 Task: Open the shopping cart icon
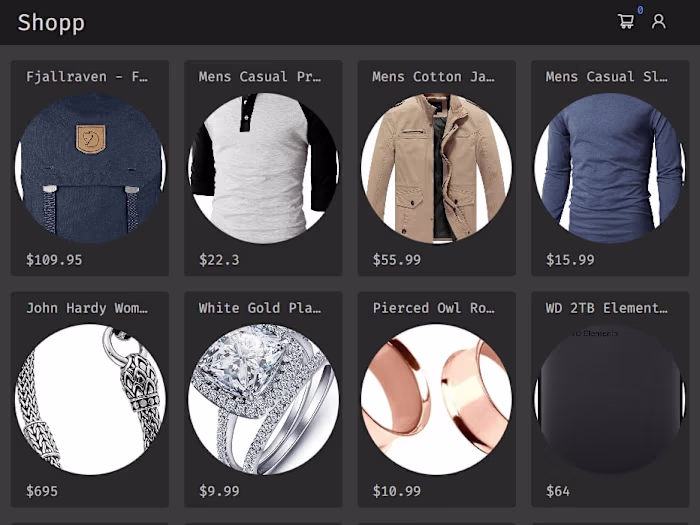click(x=625, y=21)
